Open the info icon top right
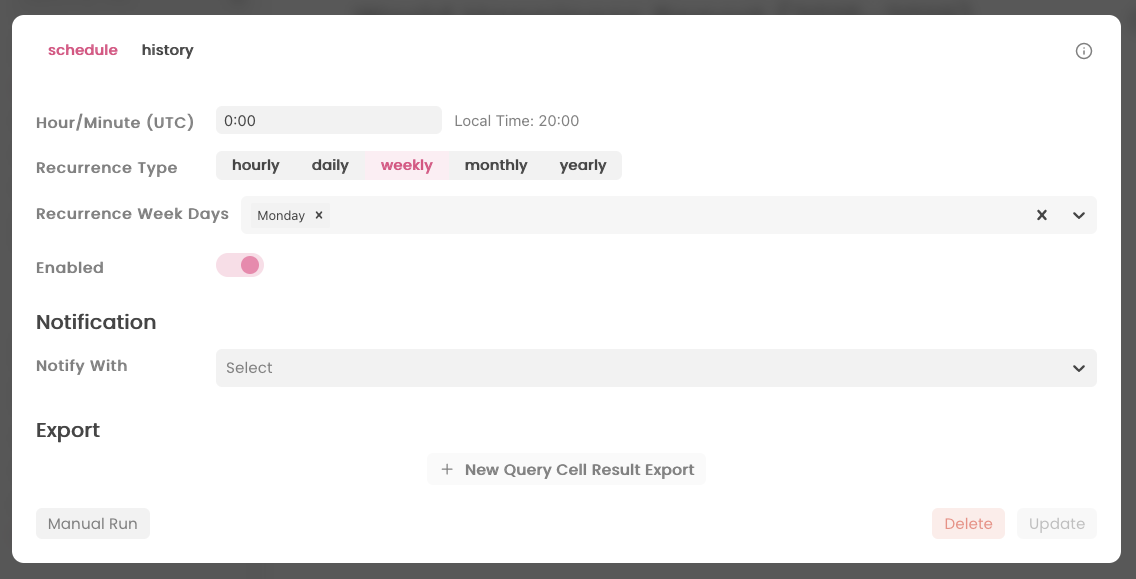The image size is (1136, 579). tap(1084, 50)
